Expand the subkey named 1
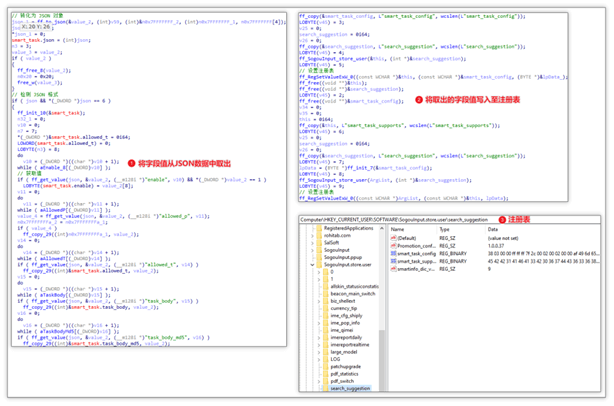The image size is (614, 406). [319, 279]
